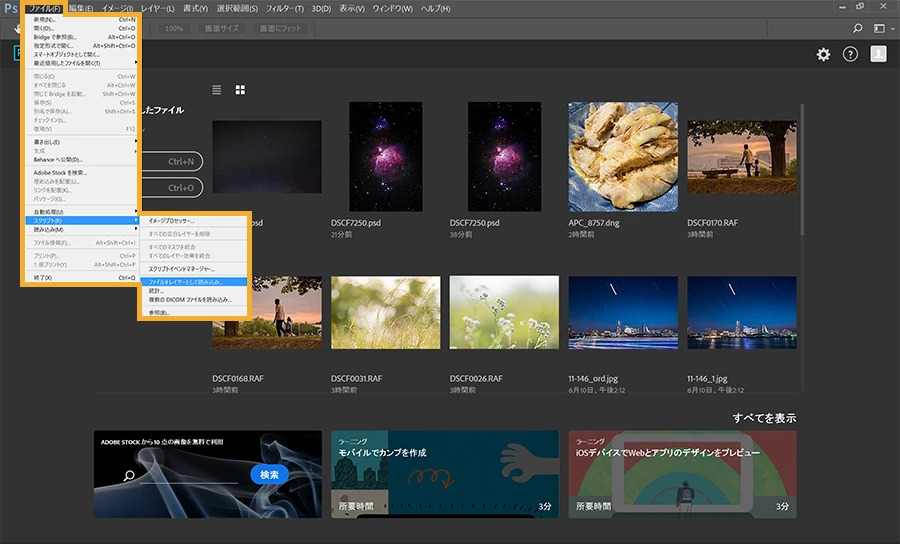Select 指定形式で開く... menu entry
The height and width of the screenshot is (544, 900).
[x=82, y=45]
